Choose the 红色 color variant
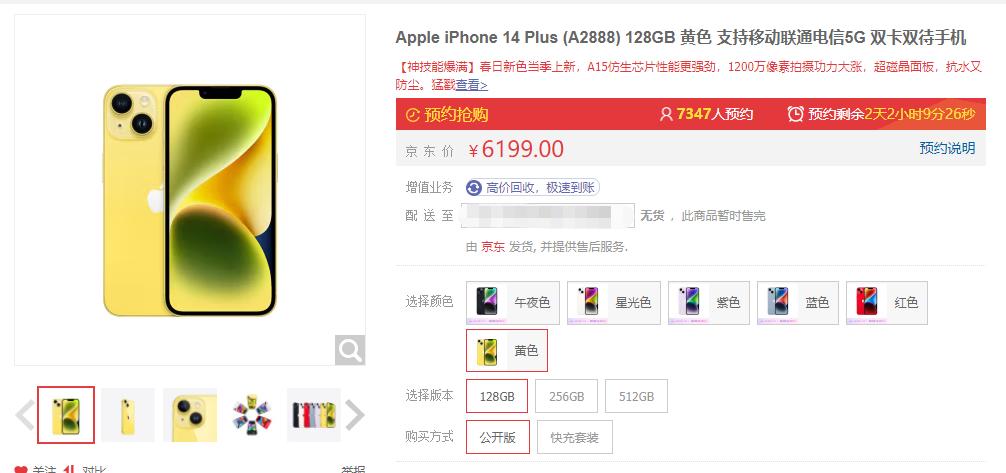1006x473 pixels. tap(887, 303)
